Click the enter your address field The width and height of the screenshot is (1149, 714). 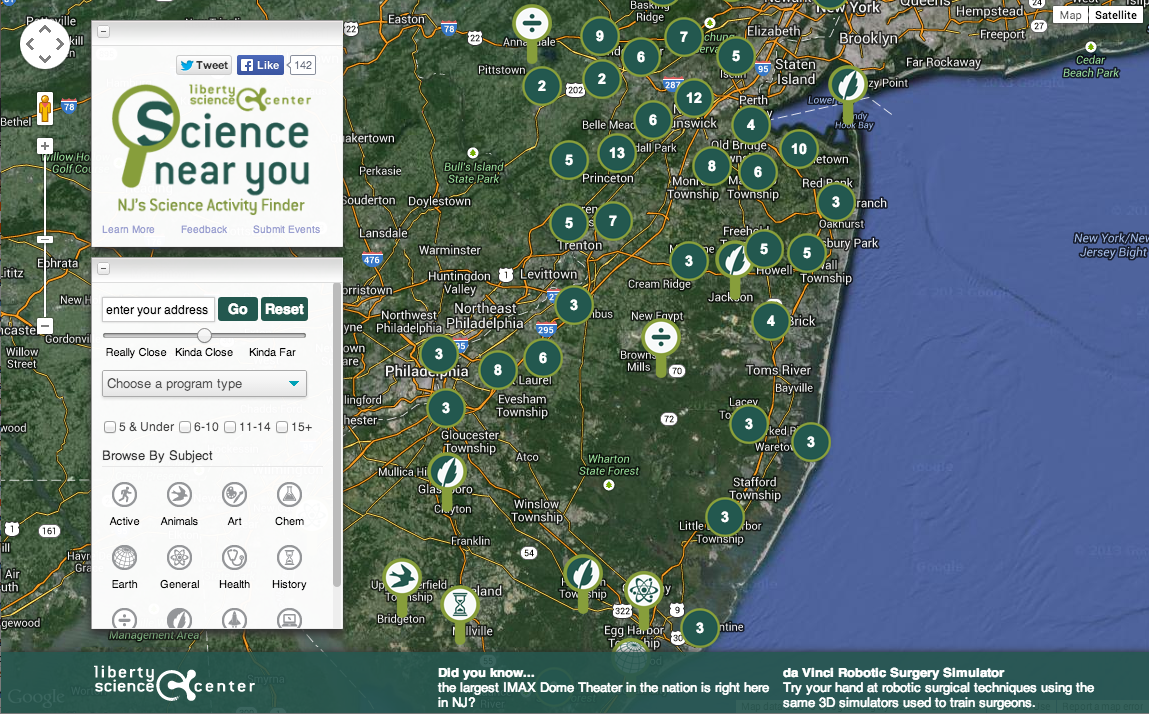(x=157, y=310)
